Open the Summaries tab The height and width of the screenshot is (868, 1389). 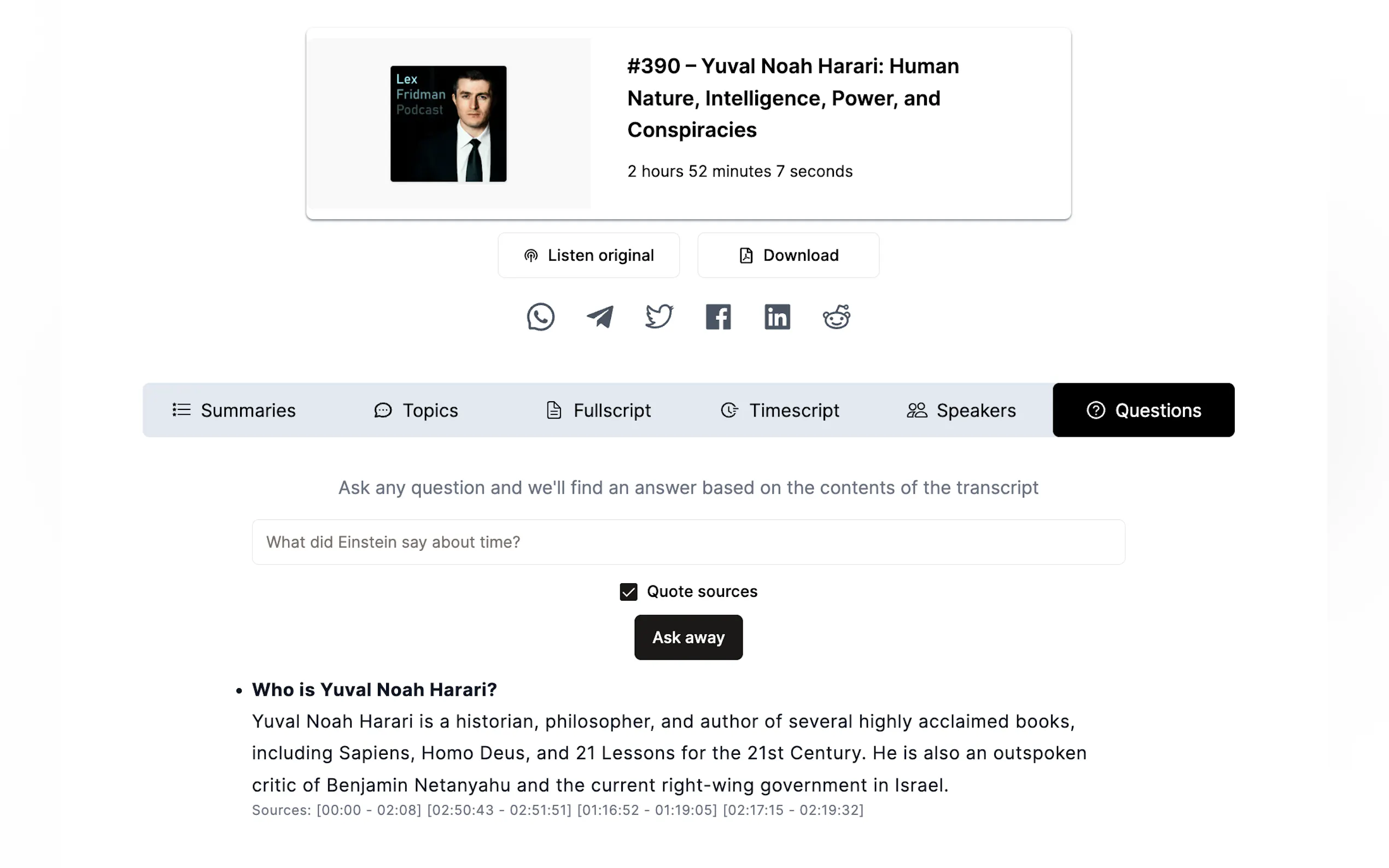(234, 410)
